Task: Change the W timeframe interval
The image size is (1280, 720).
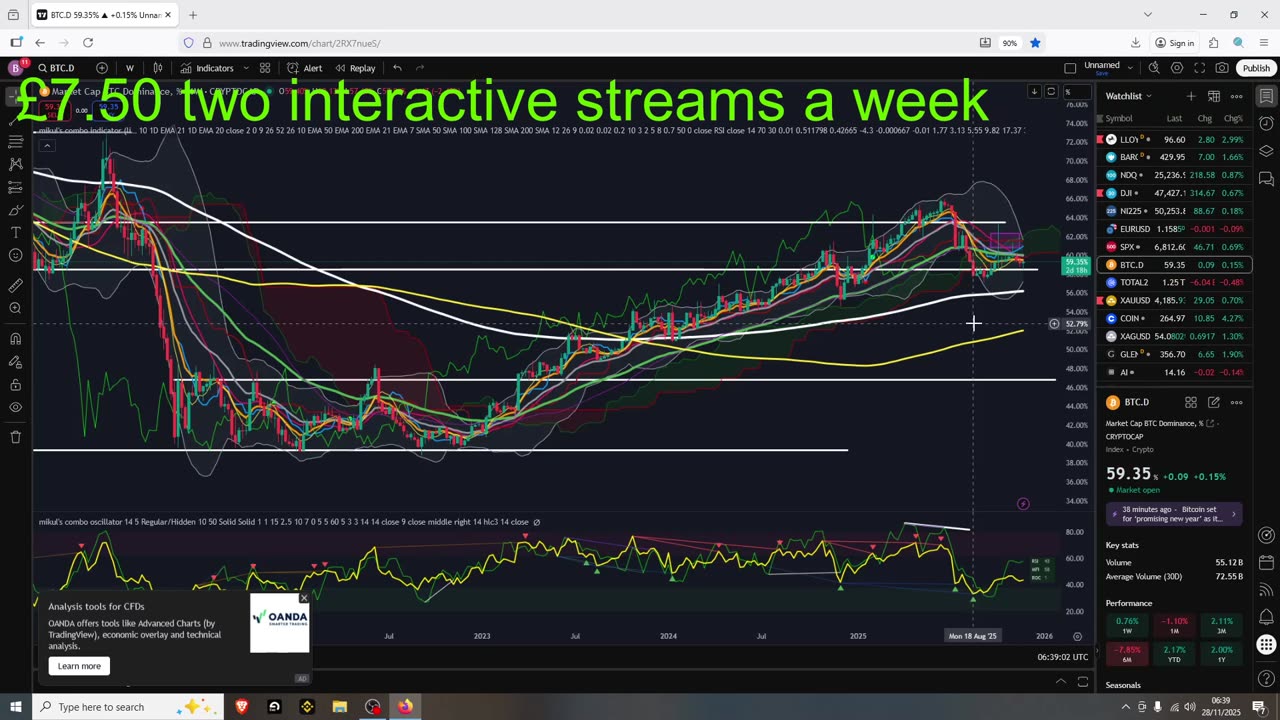Action: 129,68
